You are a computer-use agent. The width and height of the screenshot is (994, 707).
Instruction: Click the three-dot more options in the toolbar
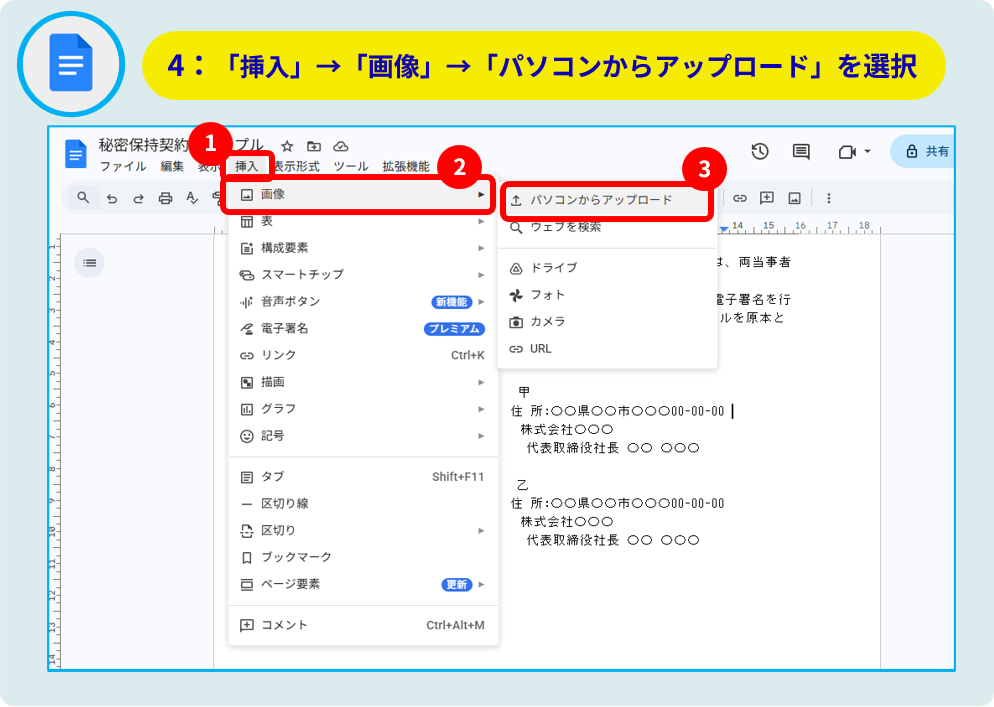[828, 198]
